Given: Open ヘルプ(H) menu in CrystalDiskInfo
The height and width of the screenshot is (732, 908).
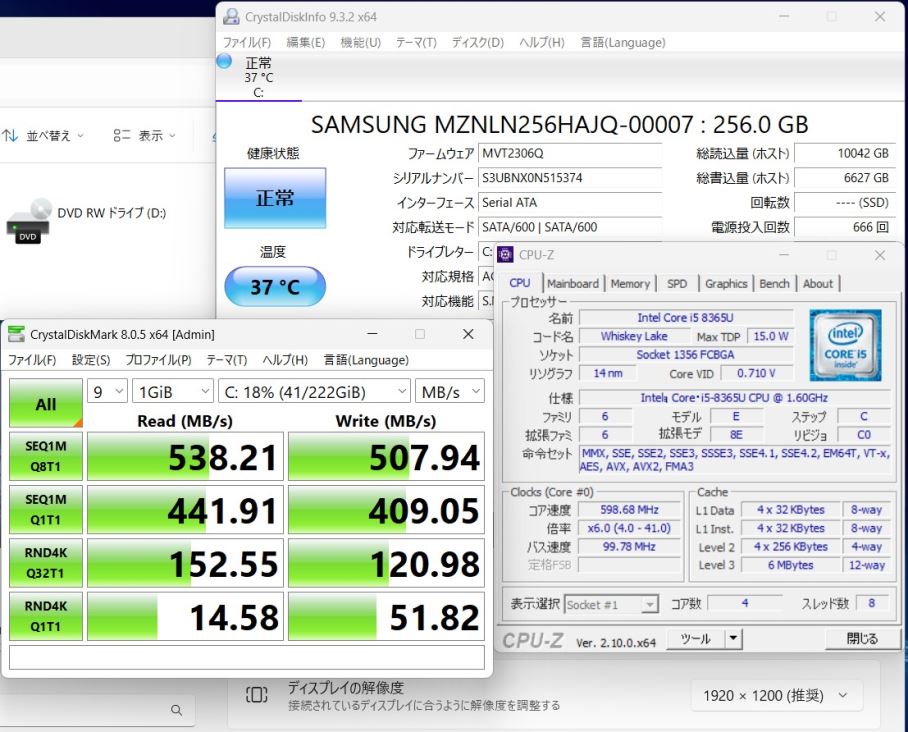Looking at the screenshot, I should tap(541, 42).
